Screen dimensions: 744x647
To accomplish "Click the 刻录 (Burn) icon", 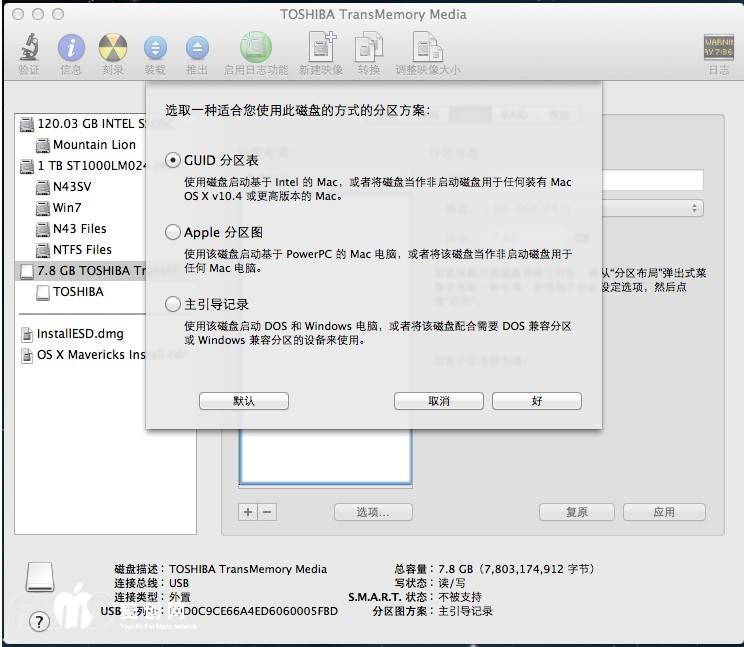I will (113, 48).
